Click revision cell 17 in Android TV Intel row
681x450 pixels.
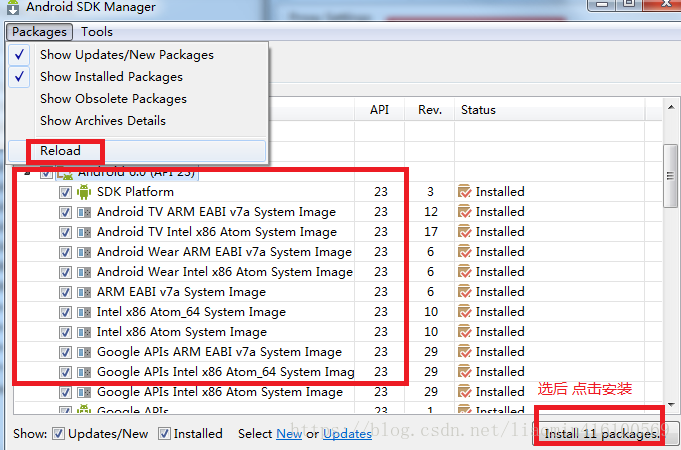pos(430,232)
